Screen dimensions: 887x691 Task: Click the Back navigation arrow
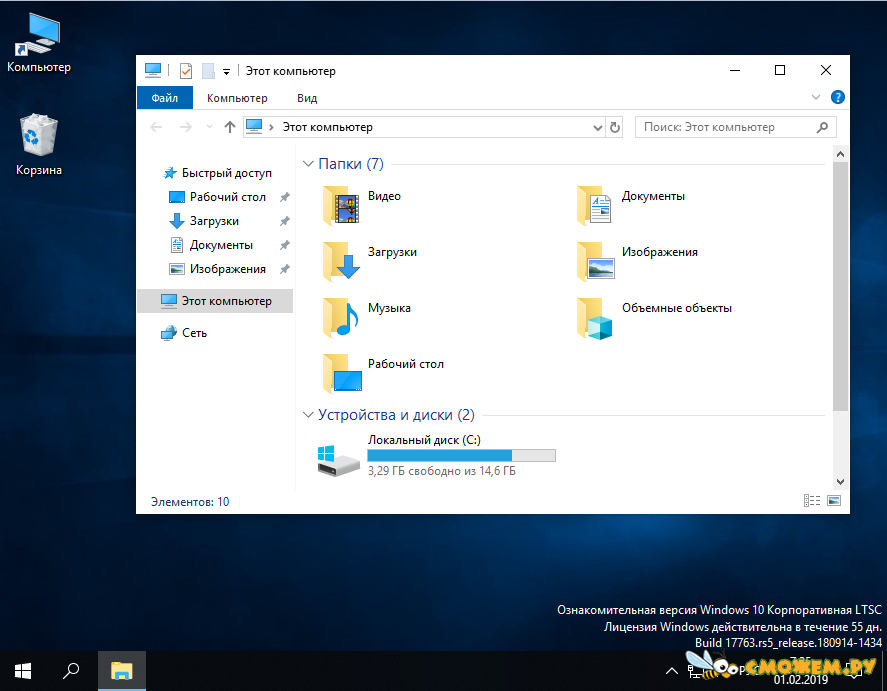pos(157,127)
